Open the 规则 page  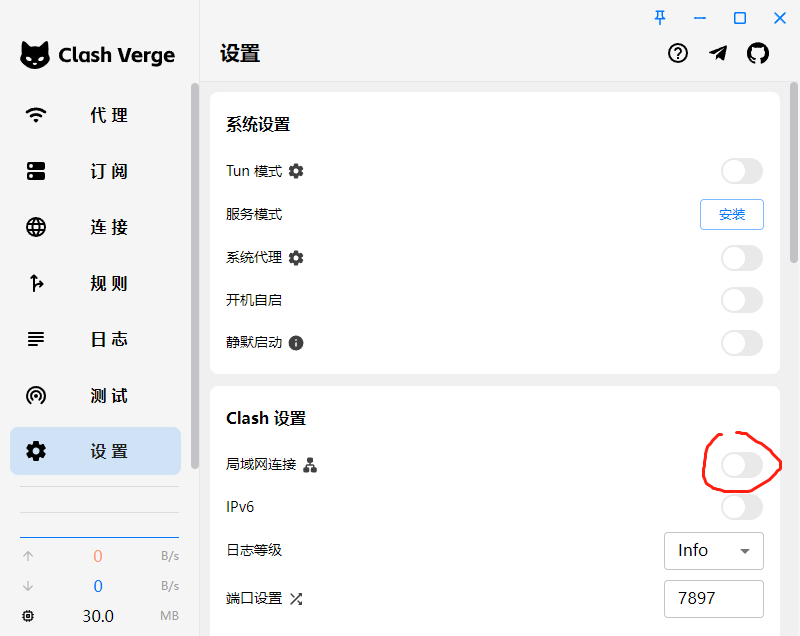(95, 283)
